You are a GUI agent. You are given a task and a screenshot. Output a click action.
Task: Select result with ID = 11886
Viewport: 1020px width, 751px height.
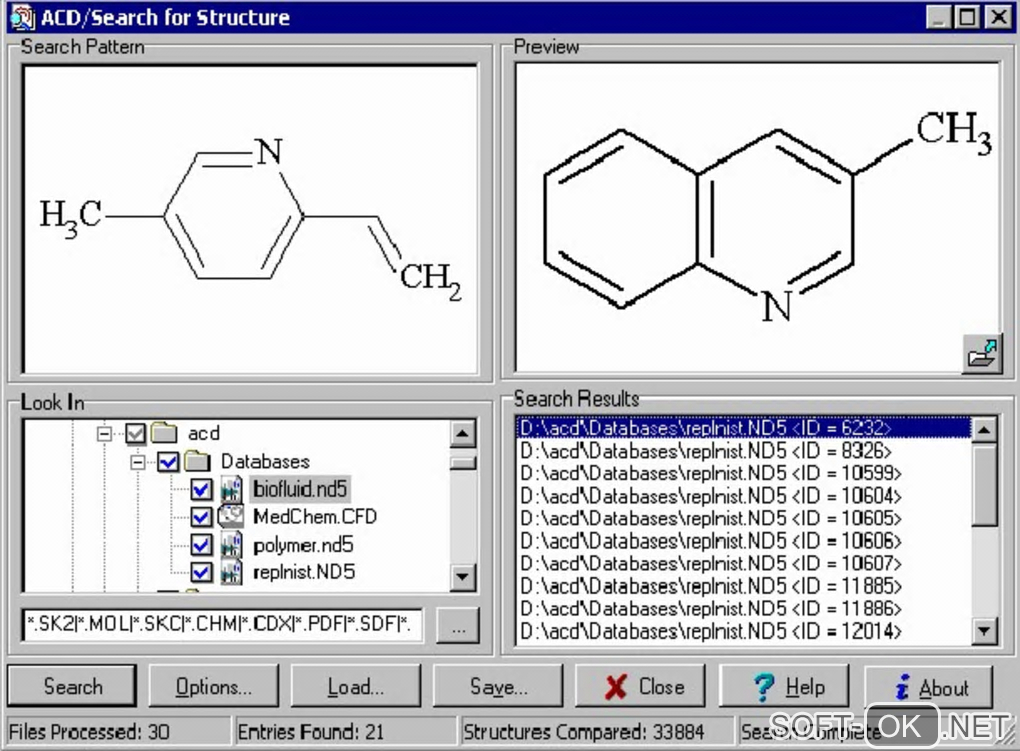(744, 608)
